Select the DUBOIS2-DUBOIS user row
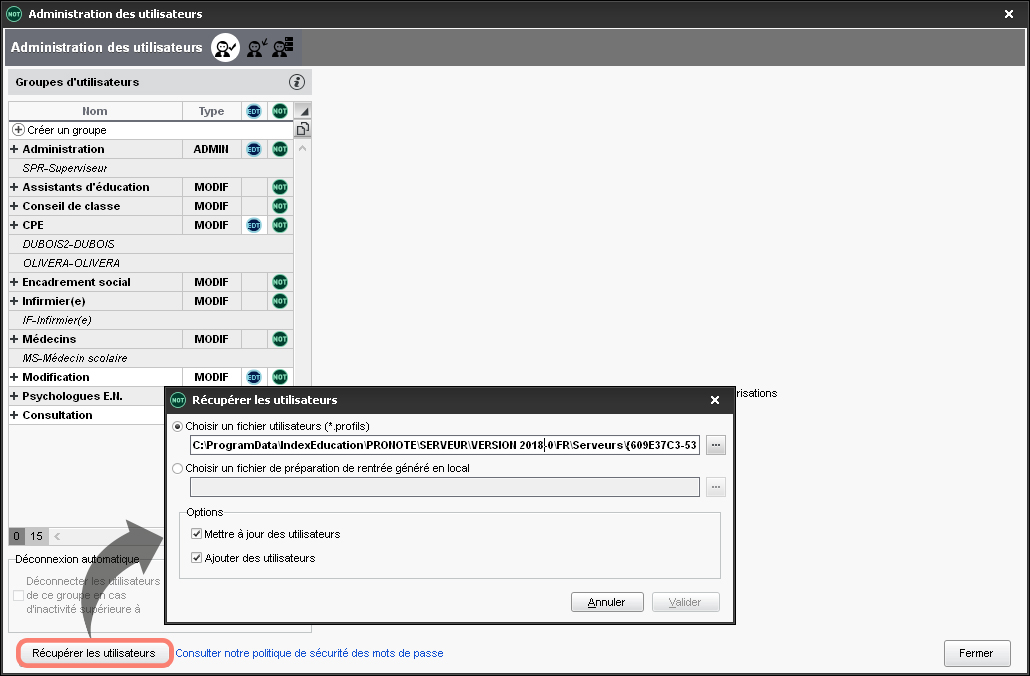The width and height of the screenshot is (1030, 676). click(x=151, y=244)
